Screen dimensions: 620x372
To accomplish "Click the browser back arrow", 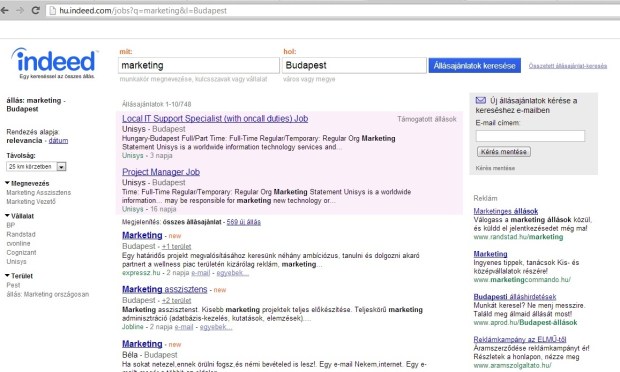I will tap(5, 11).
